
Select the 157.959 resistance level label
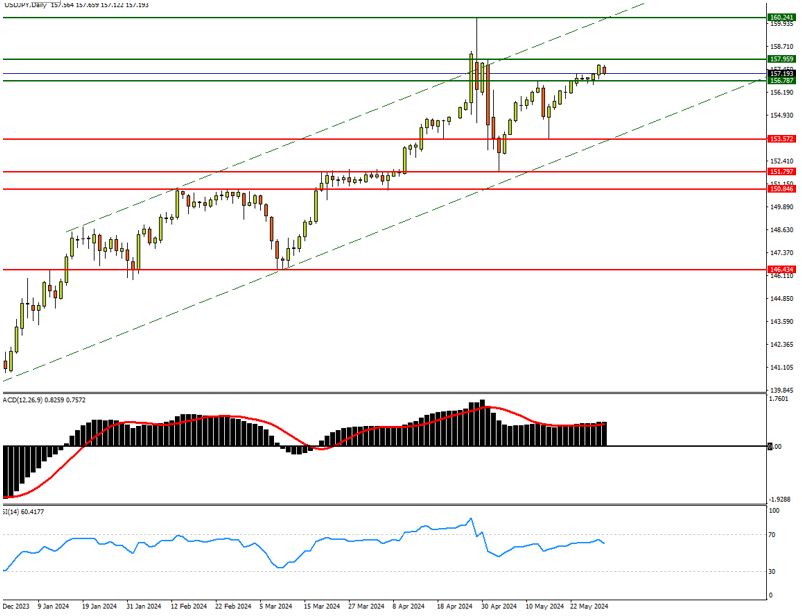click(781, 59)
